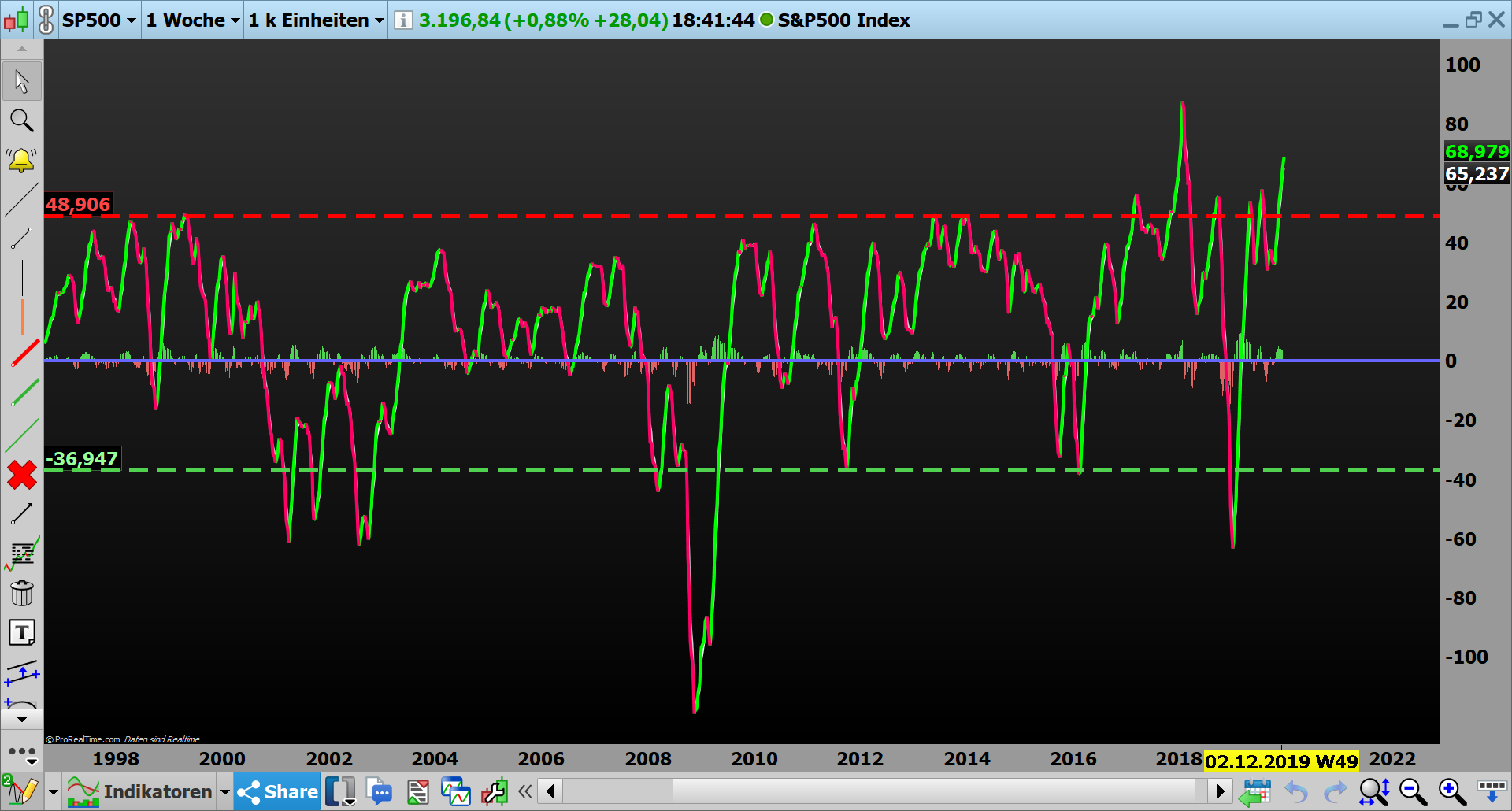This screenshot has width=1512, height=811.
Task: Activate the magnifier zoom tool
Action: pyautogui.click(x=21, y=120)
